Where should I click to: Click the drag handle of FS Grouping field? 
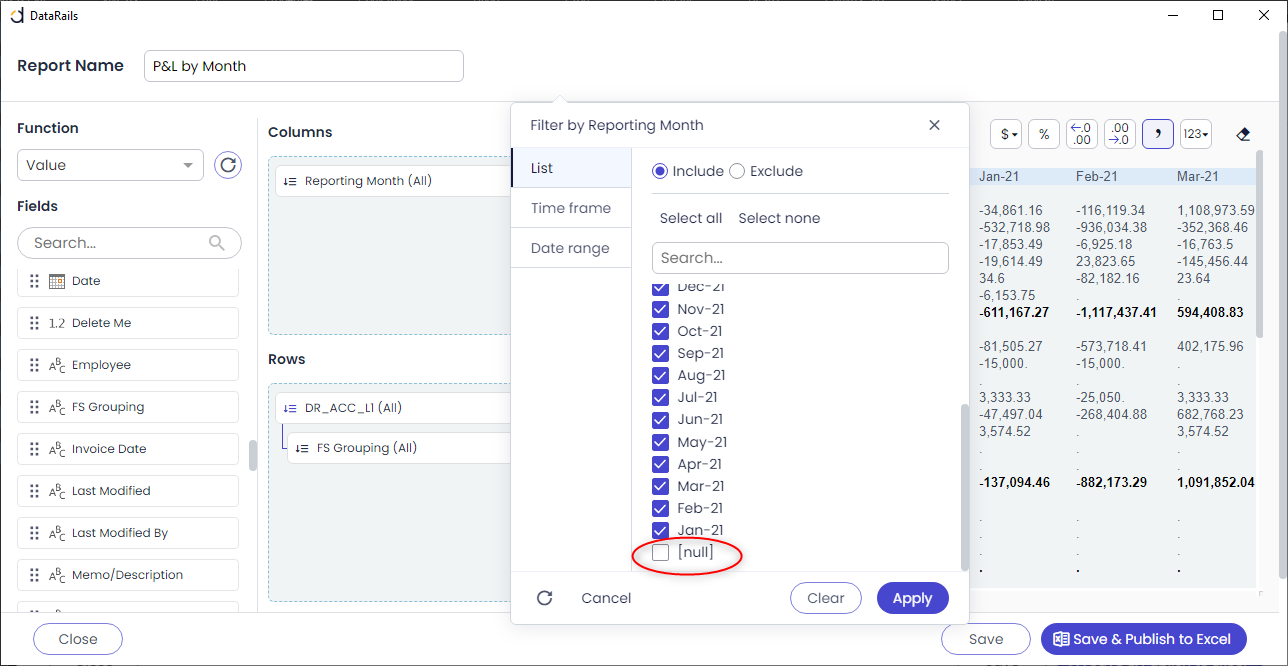tap(34, 407)
